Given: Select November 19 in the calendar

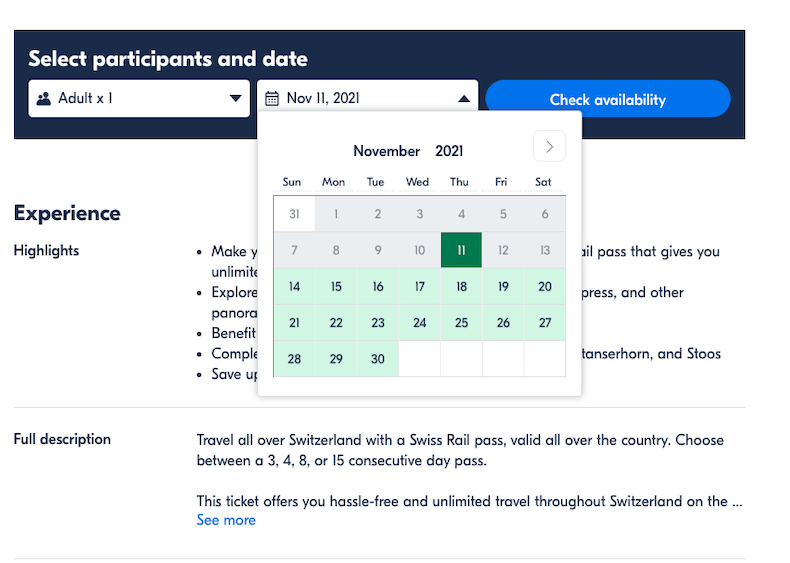Looking at the screenshot, I should 503,286.
